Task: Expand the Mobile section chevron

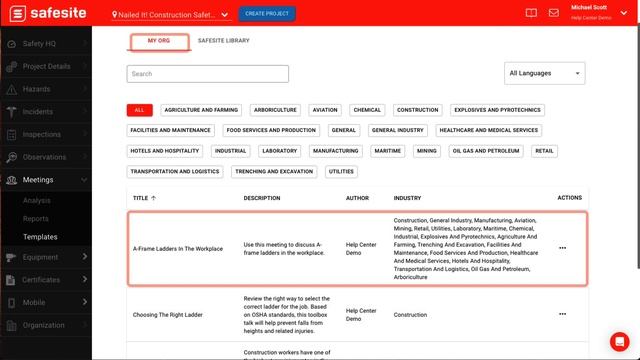Action: pos(85,302)
